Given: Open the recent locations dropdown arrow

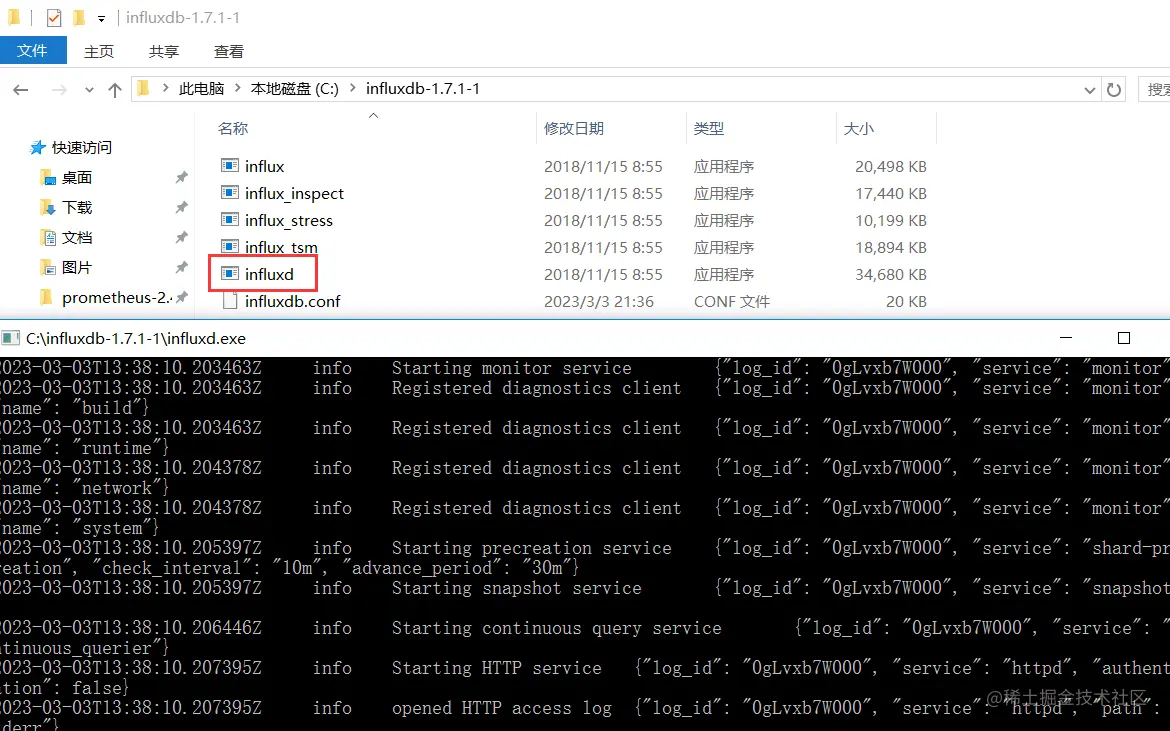Looking at the screenshot, I should [90, 90].
